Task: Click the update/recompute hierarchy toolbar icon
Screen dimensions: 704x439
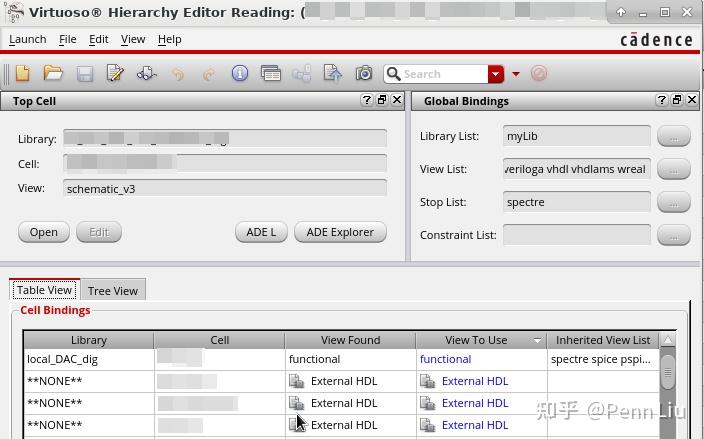Action: tap(146, 73)
